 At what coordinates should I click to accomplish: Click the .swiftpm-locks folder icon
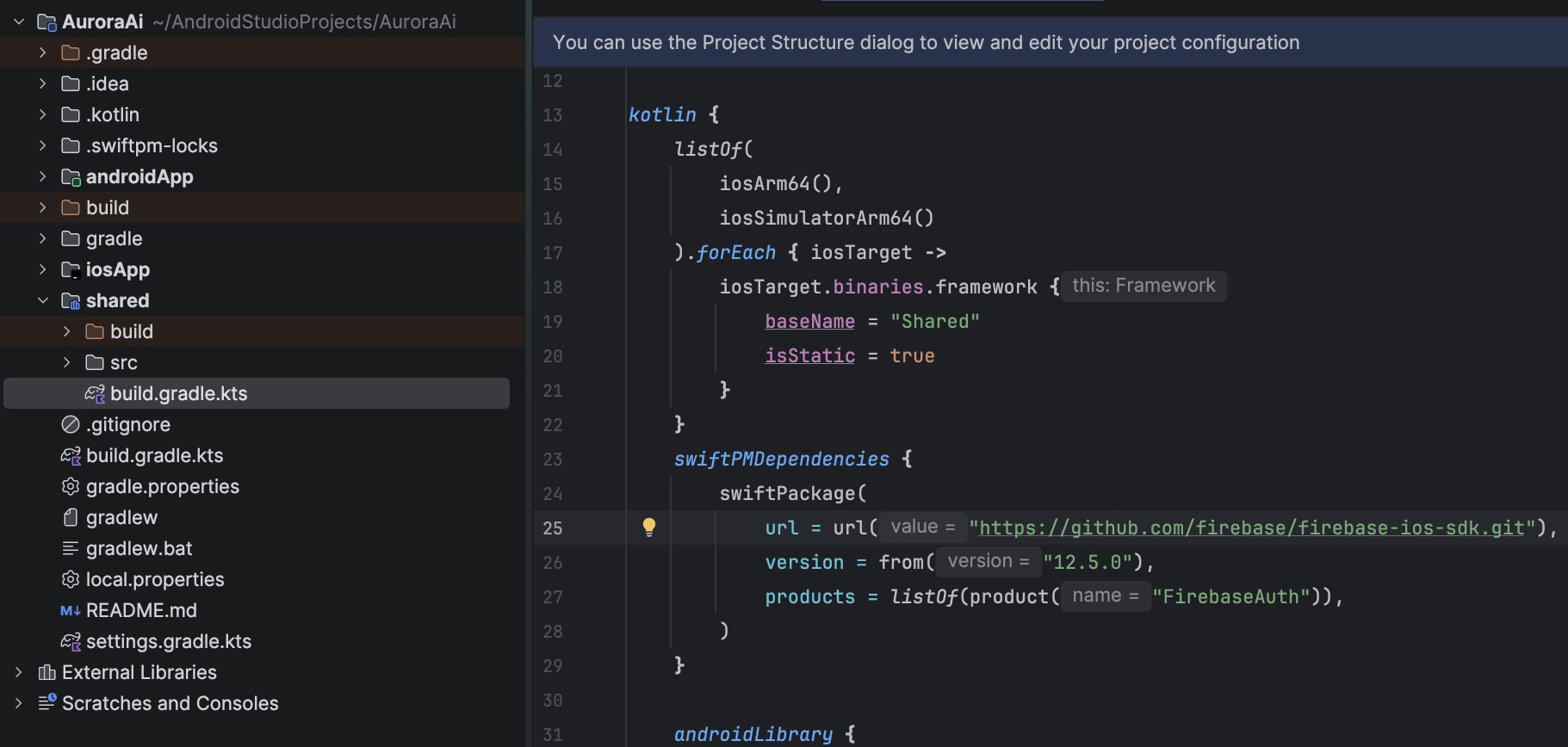pyautogui.click(x=71, y=145)
